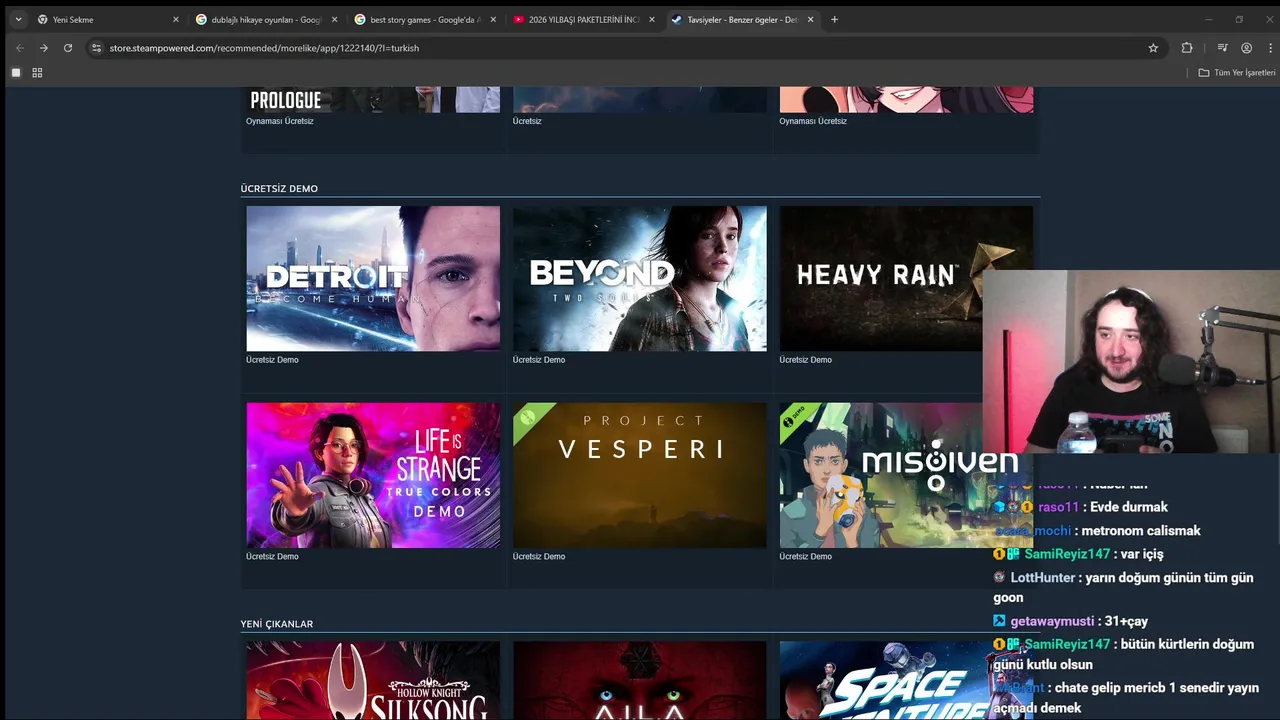Close the Tavsiyeler Steam tab
1280x720 pixels.
click(810, 19)
